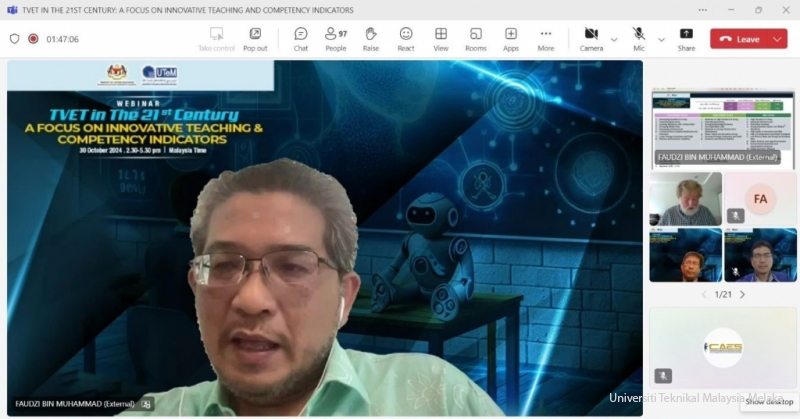Expand the Mic options chevron
This screenshot has width=800, height=419.
pyautogui.click(x=661, y=39)
